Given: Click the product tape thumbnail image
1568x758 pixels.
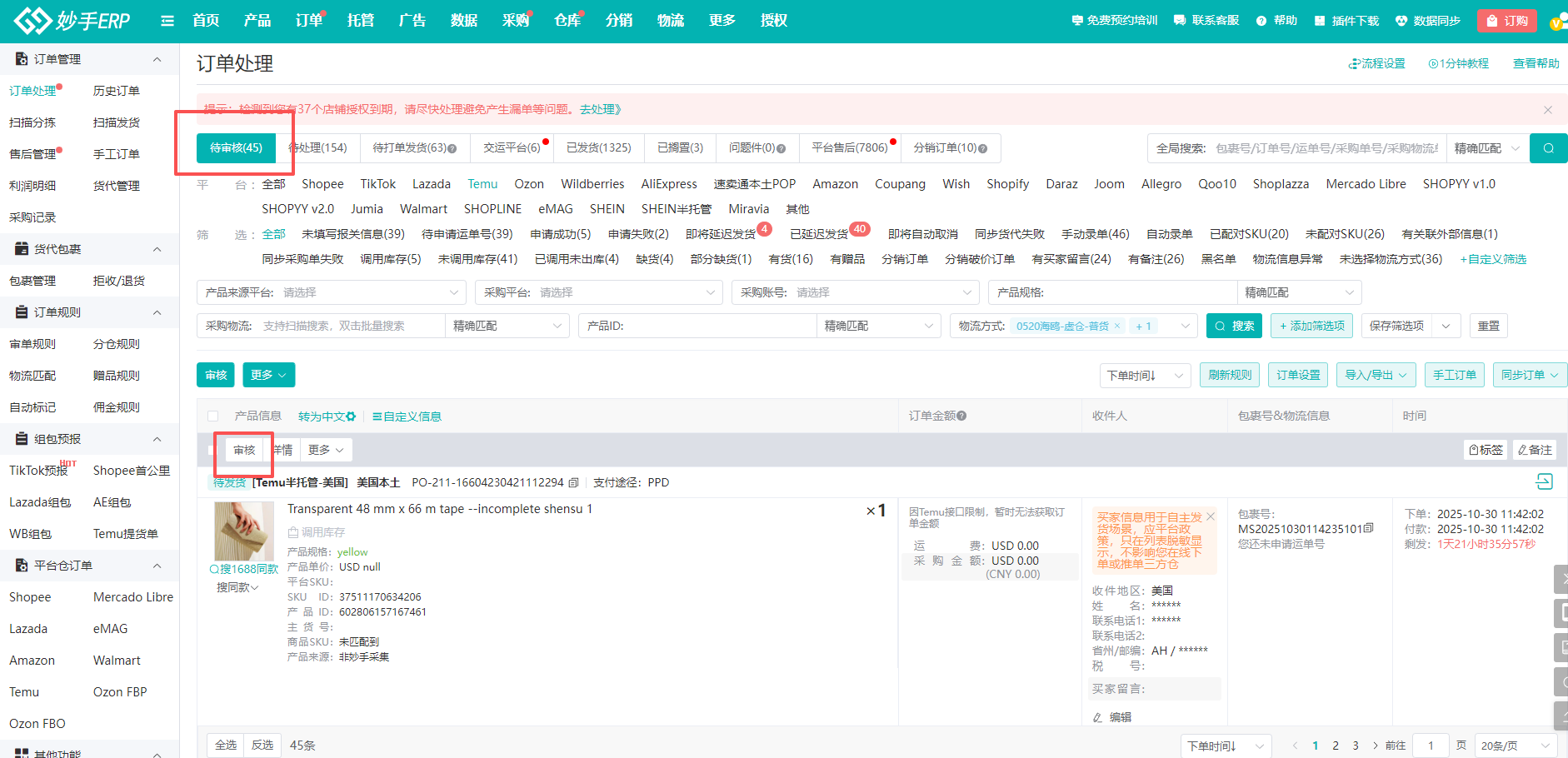Looking at the screenshot, I should tap(244, 531).
